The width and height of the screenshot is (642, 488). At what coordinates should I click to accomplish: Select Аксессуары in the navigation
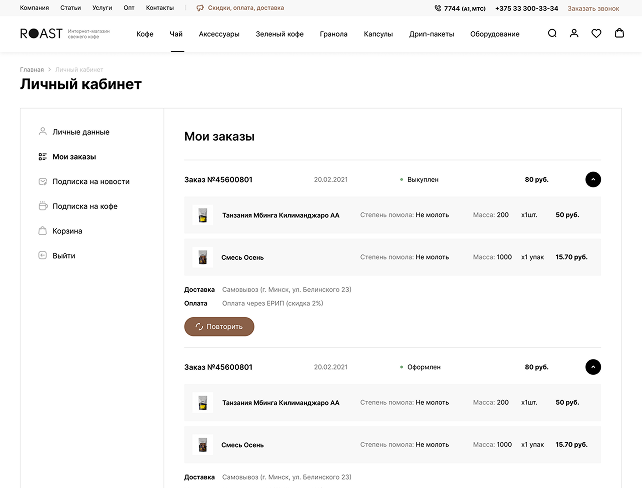(x=218, y=34)
